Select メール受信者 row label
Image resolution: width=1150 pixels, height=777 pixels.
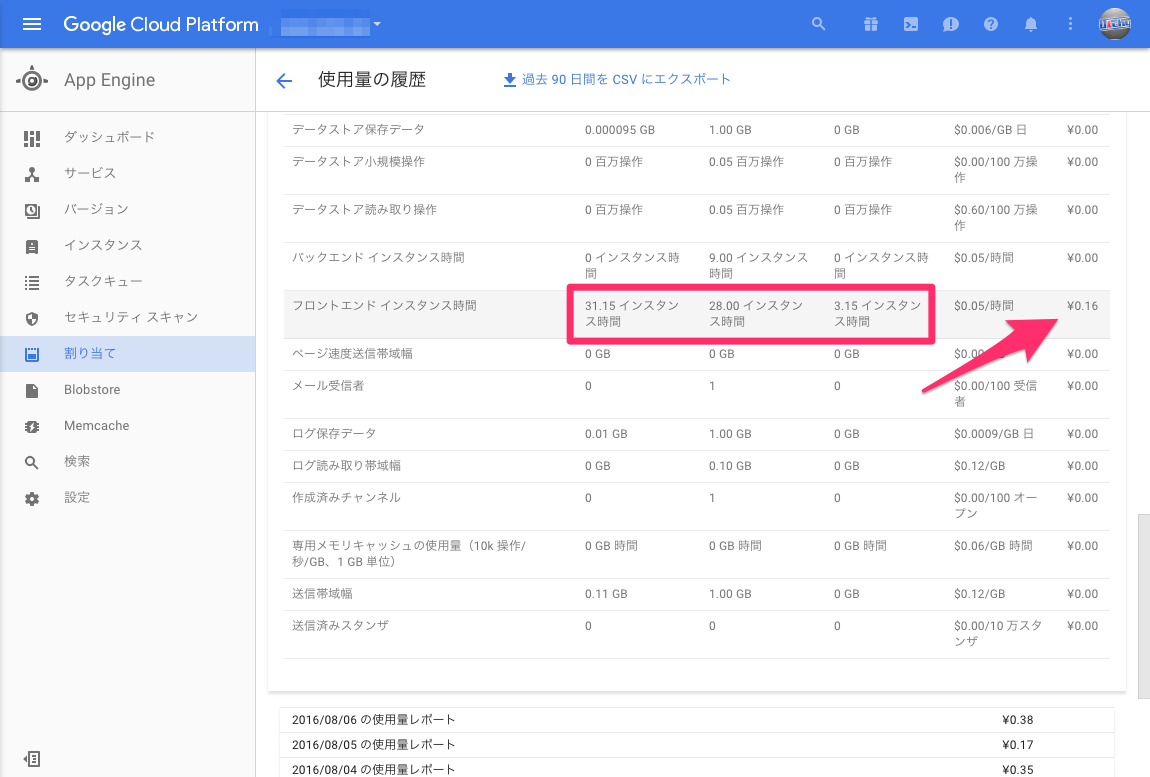(x=328, y=386)
